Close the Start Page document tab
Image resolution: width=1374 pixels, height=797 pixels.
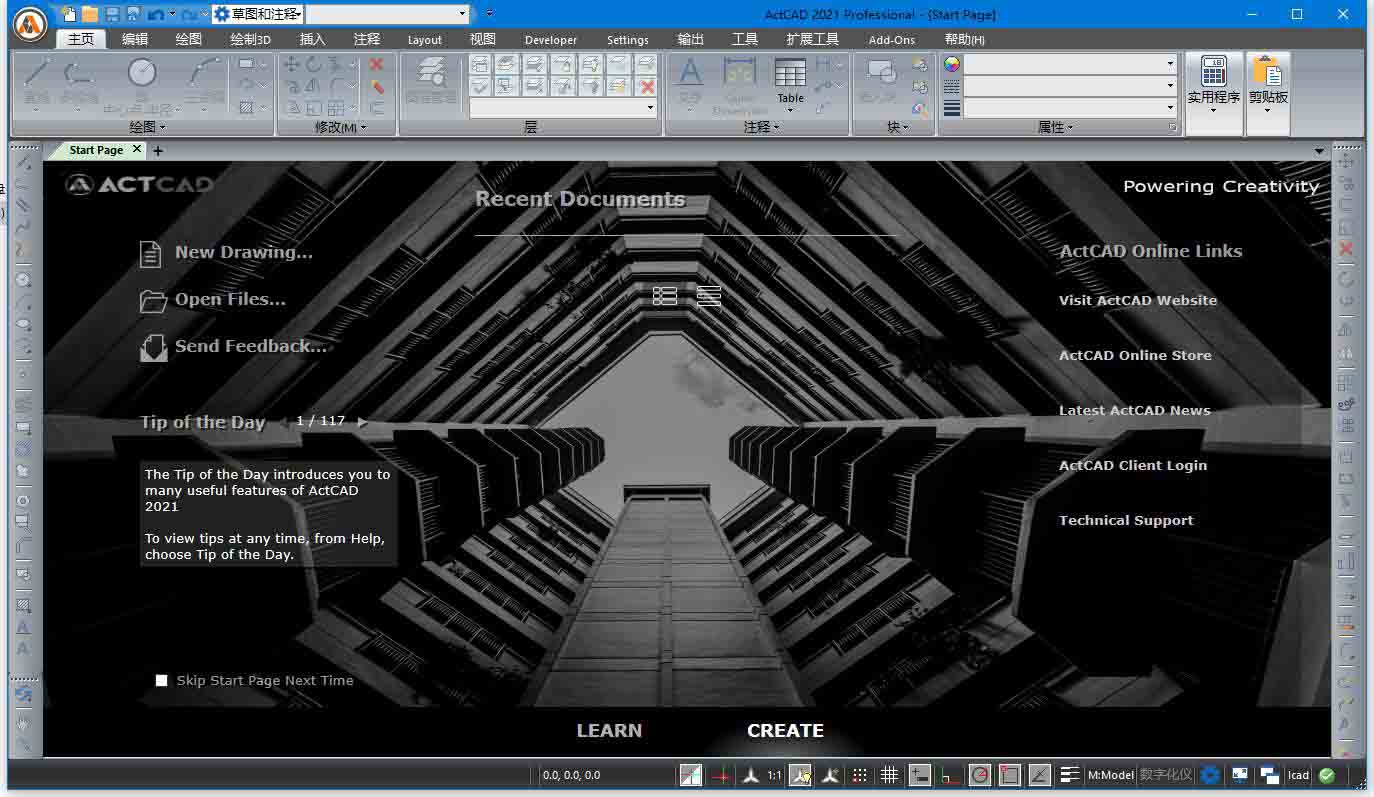pos(137,149)
